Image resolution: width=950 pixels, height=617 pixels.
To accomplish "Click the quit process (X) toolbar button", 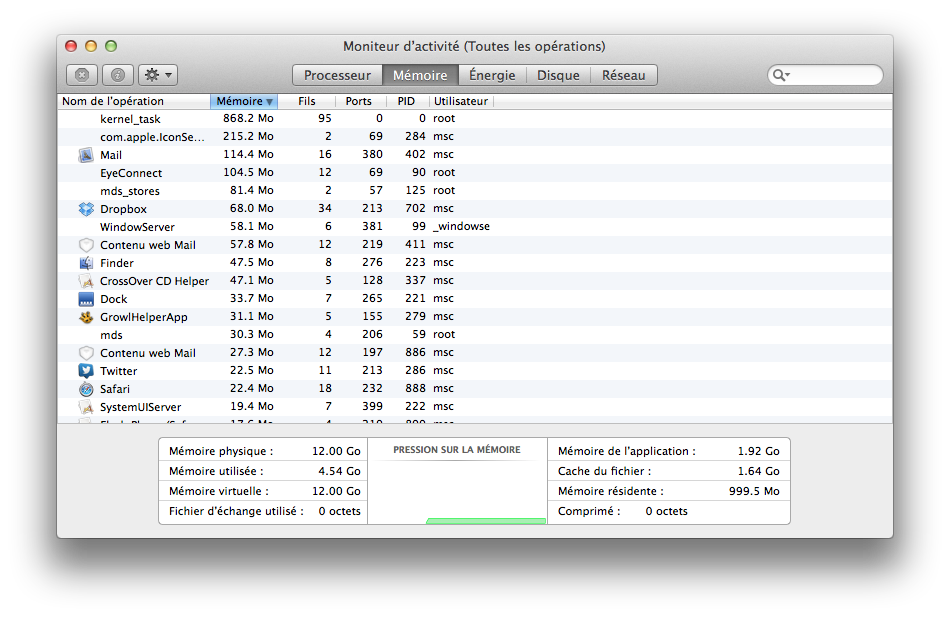I will pyautogui.click(x=82, y=75).
